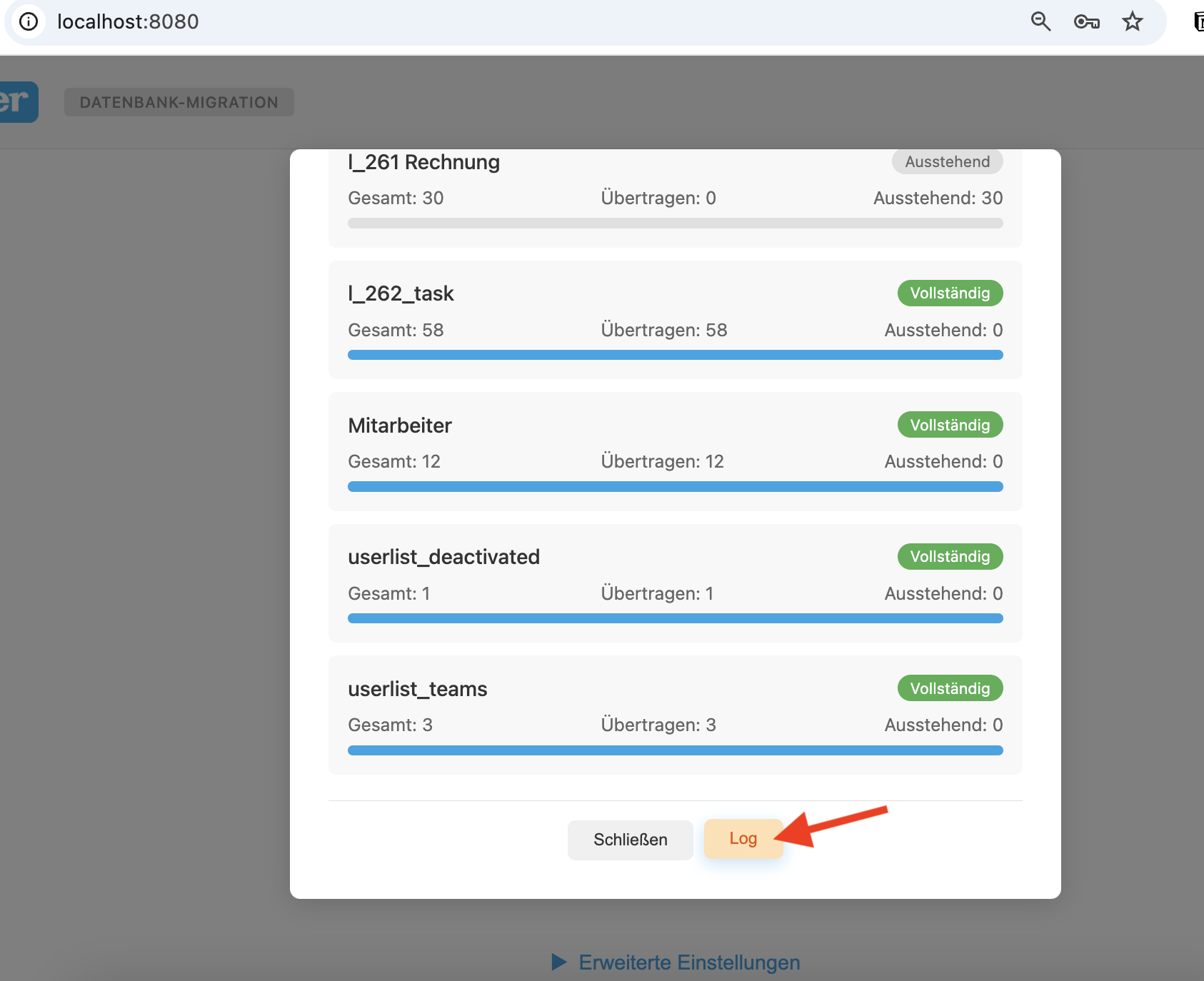
Task: Click the Schließen button
Action: click(631, 840)
